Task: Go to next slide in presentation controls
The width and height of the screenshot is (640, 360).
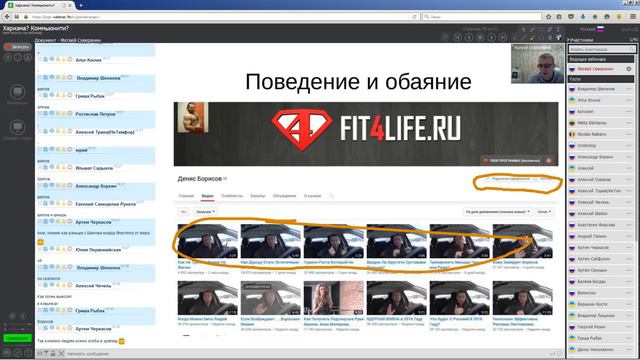Action: (492, 37)
